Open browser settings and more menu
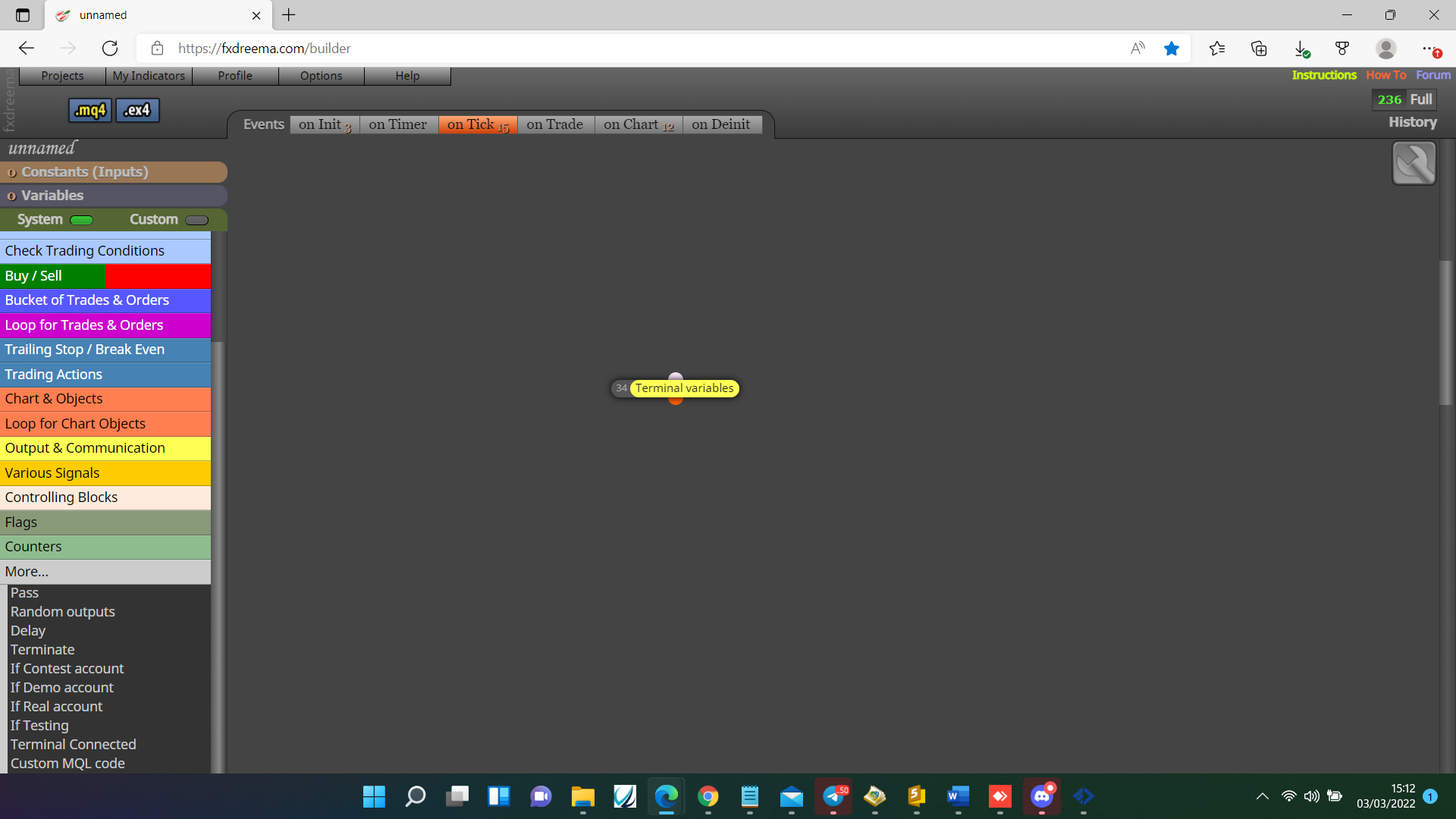This screenshot has height=819, width=1456. (x=1430, y=49)
